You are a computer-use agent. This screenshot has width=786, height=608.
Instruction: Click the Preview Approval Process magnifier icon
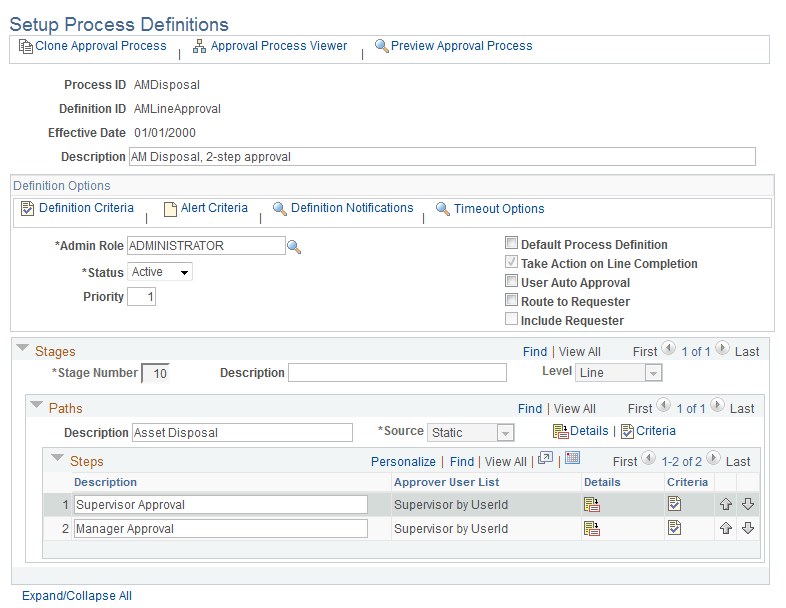[x=381, y=46]
